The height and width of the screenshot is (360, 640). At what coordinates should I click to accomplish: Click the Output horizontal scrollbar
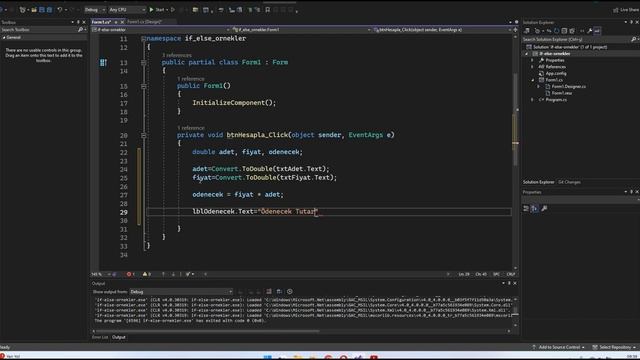tap(206, 331)
